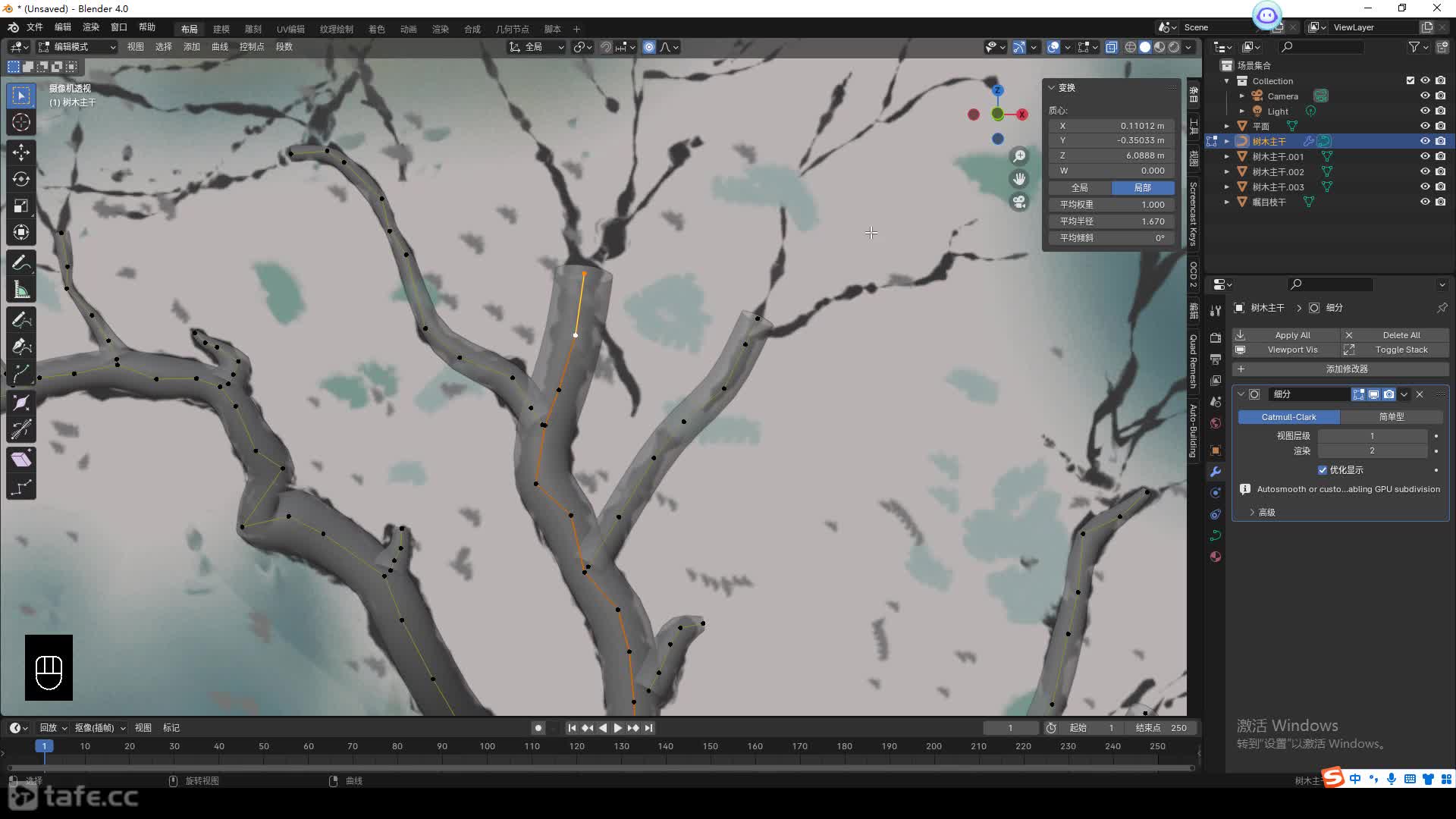Choose the Scale tool

21,206
